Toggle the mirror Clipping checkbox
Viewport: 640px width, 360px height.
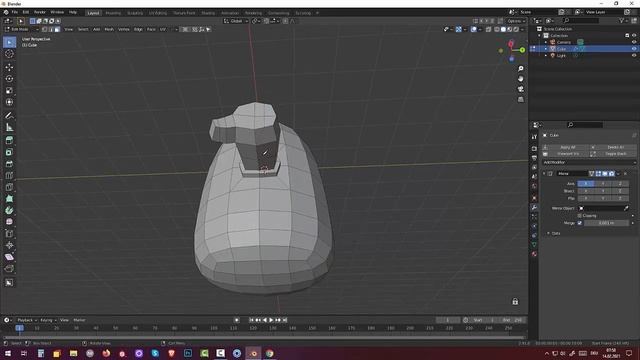pyautogui.click(x=580, y=216)
